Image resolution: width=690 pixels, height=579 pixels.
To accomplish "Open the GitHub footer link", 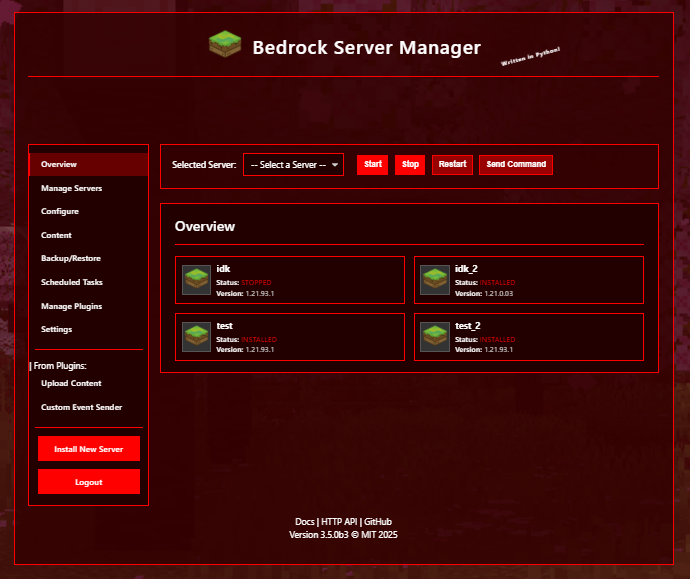I will [378, 522].
